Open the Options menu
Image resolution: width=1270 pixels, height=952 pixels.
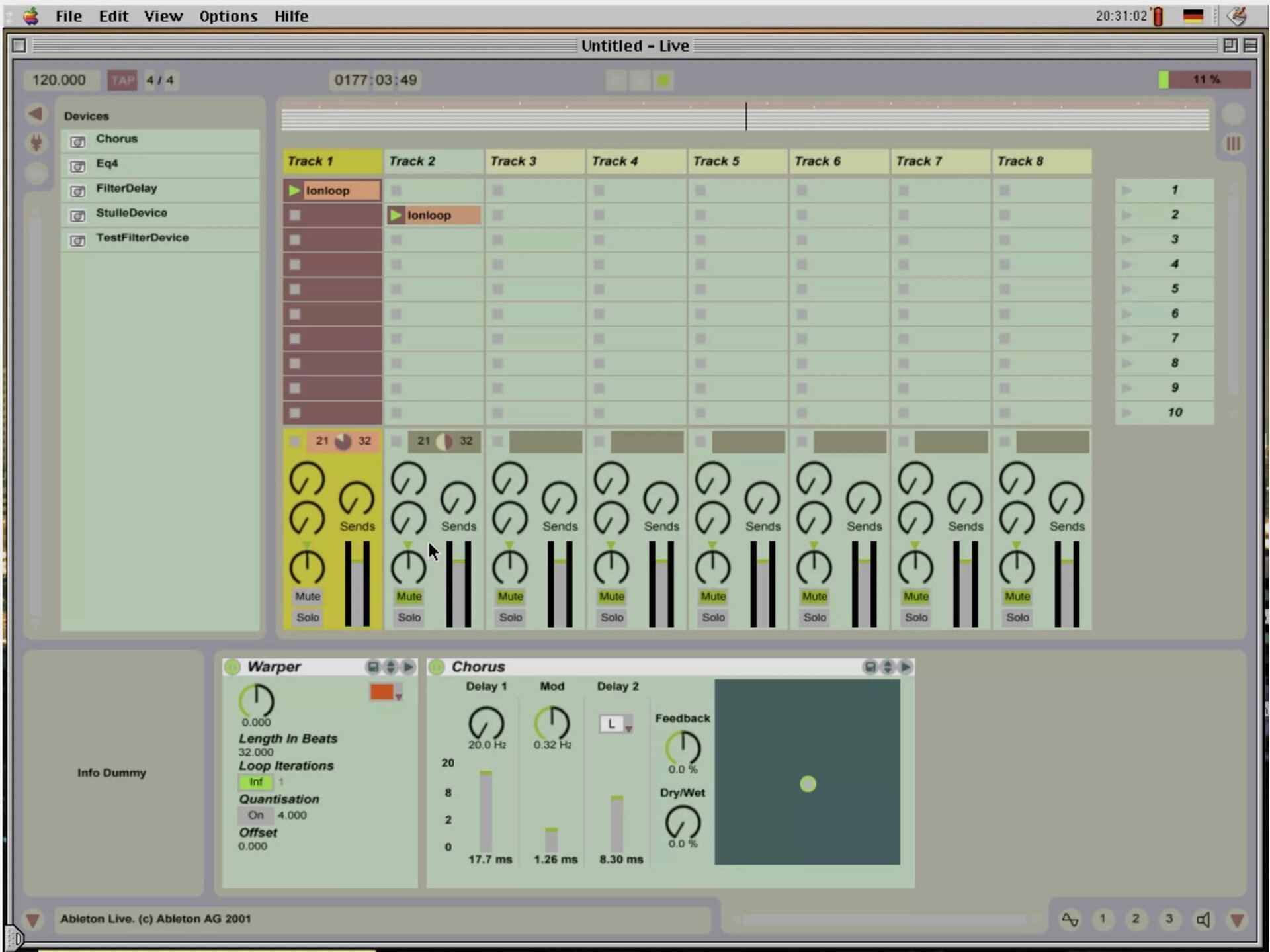[228, 16]
